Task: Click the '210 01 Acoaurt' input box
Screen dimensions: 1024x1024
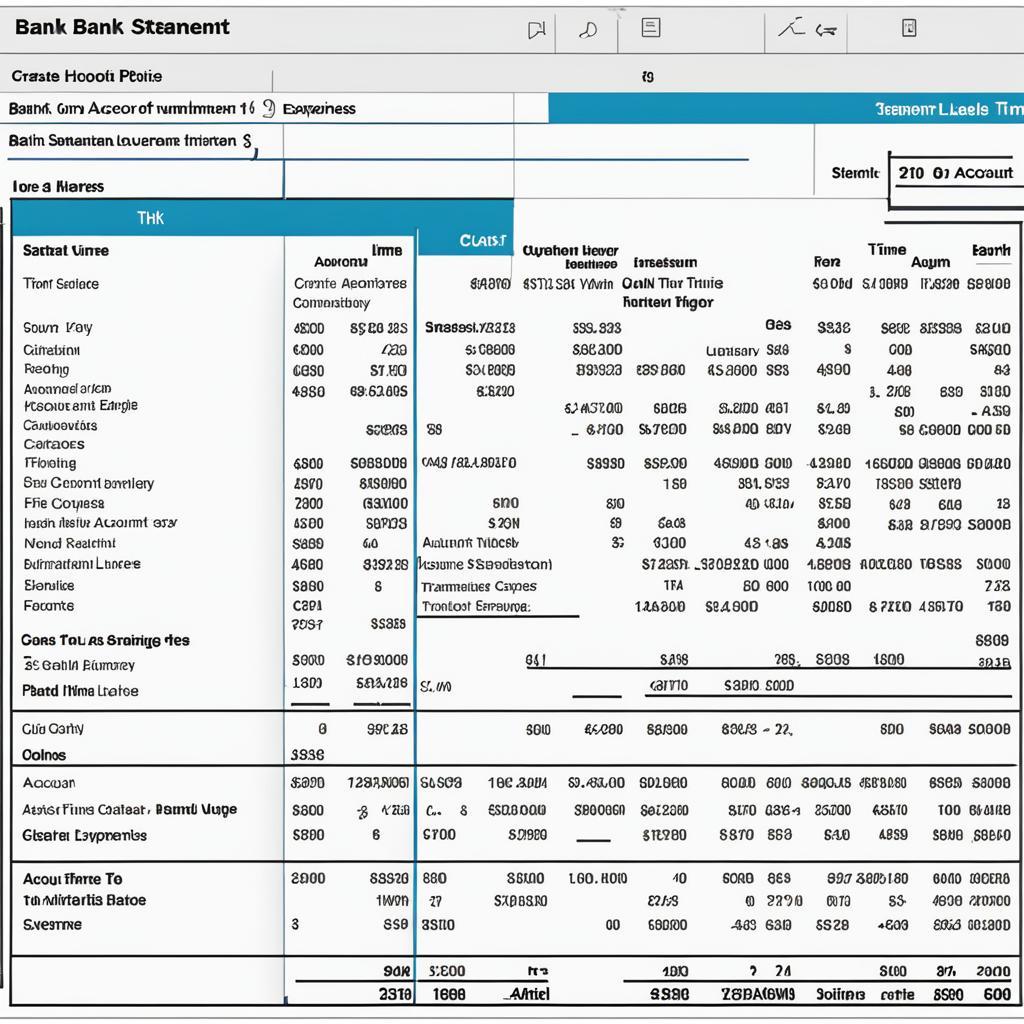Action: pyautogui.click(x=955, y=173)
